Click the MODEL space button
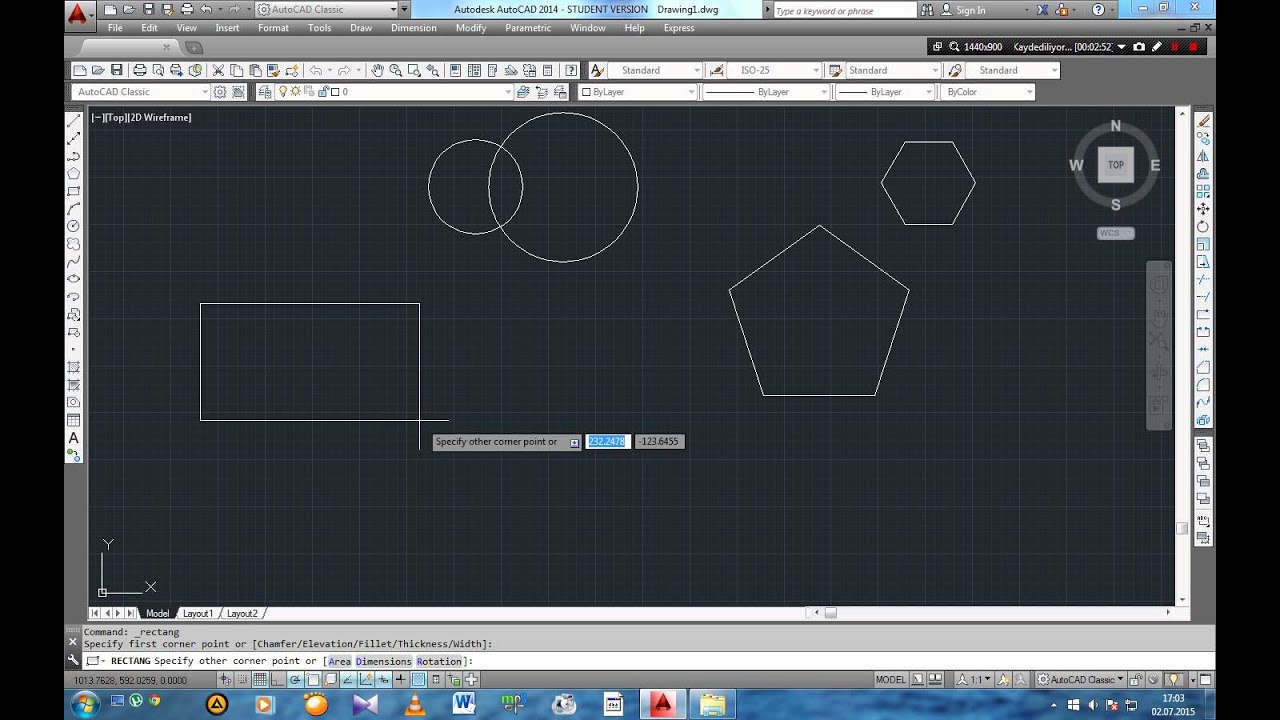Viewport: 1280px width, 720px height. click(891, 680)
